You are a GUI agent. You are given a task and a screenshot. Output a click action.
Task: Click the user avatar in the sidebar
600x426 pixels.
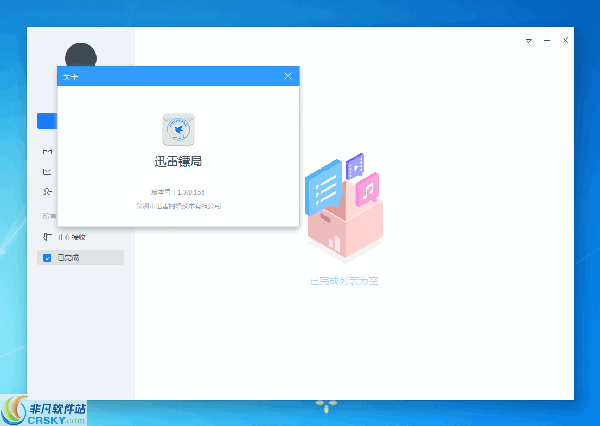tap(81, 55)
